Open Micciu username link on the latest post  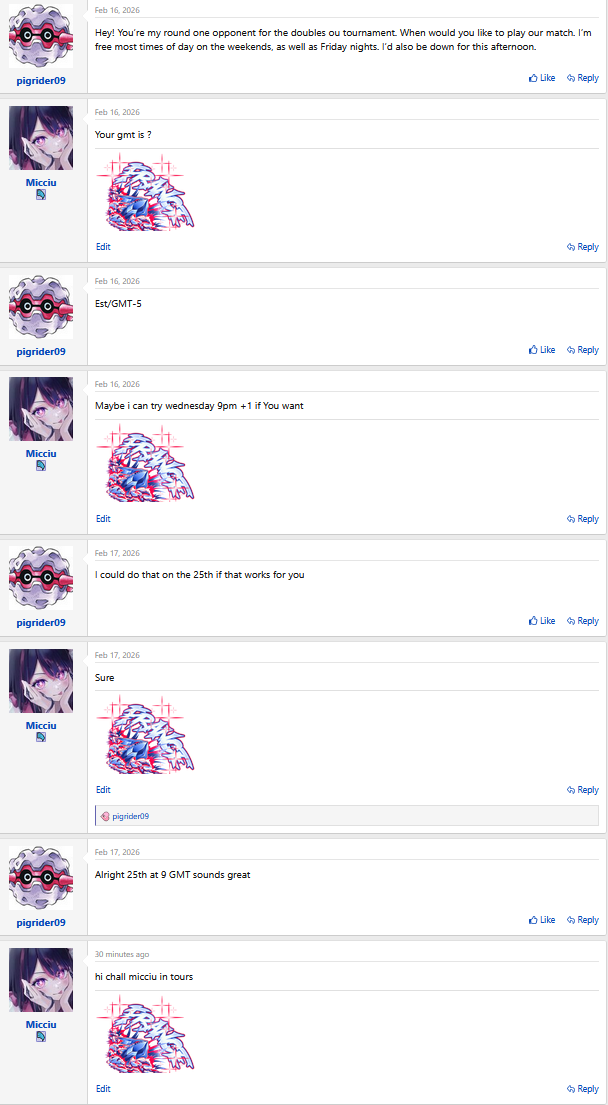click(x=41, y=1025)
